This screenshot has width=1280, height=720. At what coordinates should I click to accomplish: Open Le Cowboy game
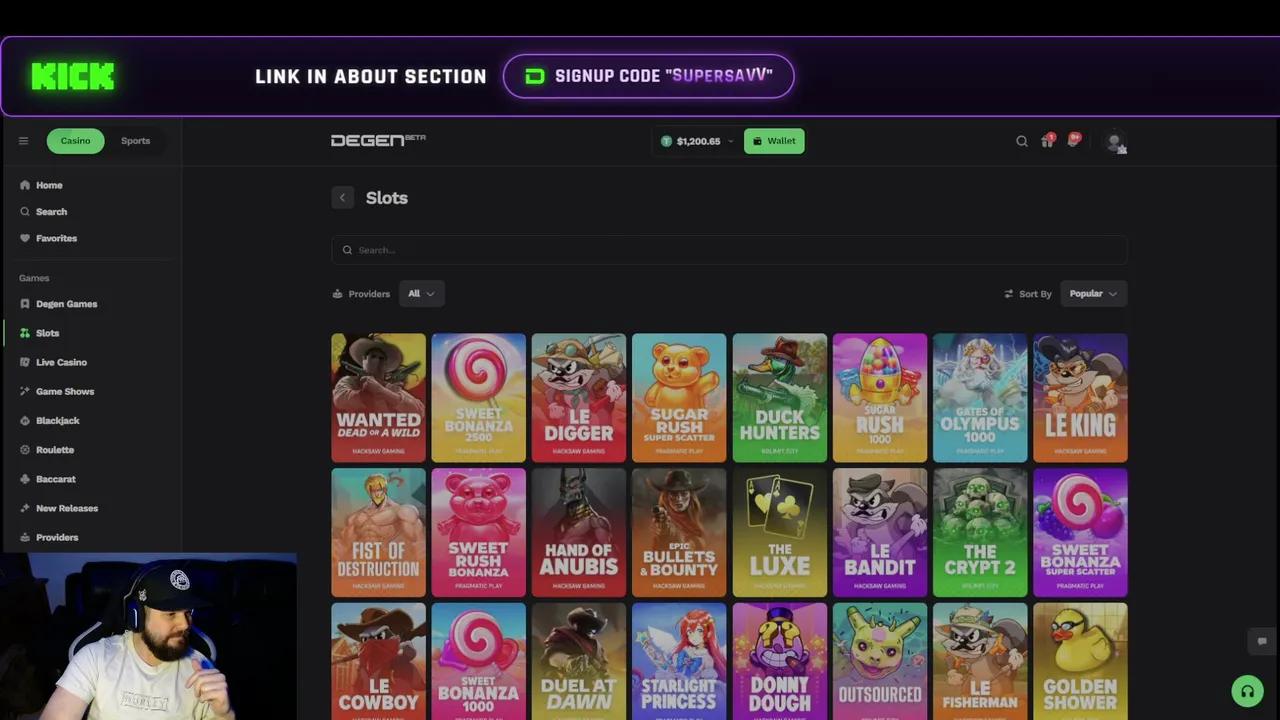(378, 661)
